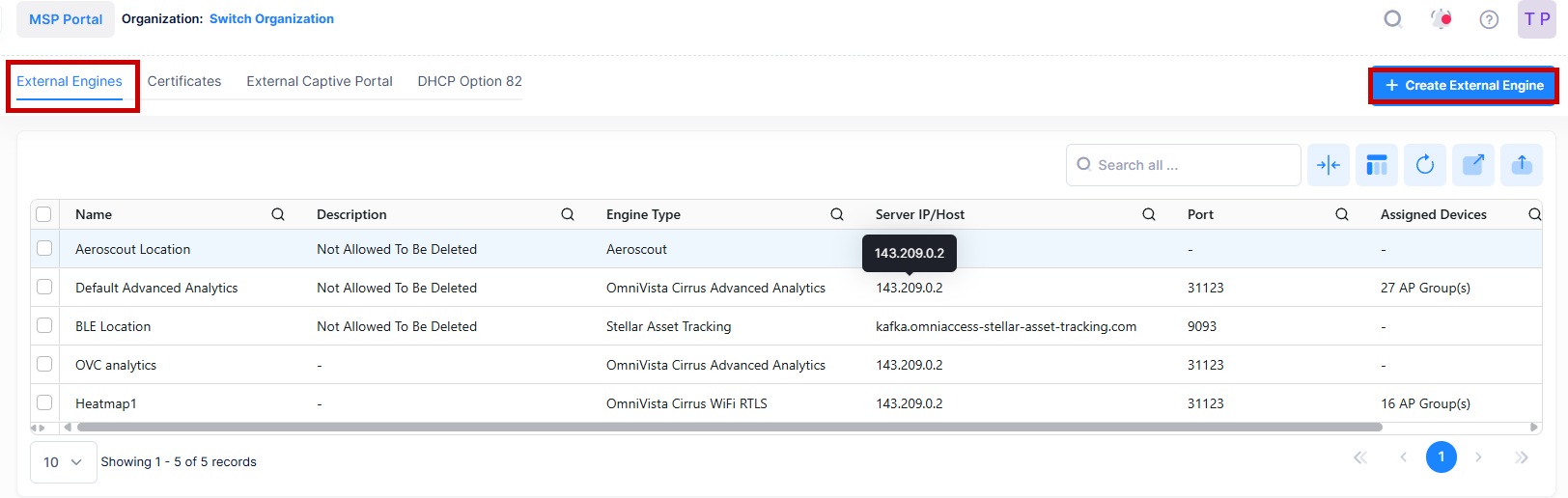Viewport: 1568px width, 498px height.
Task: Switch to the Certificates tab
Action: coord(184,81)
